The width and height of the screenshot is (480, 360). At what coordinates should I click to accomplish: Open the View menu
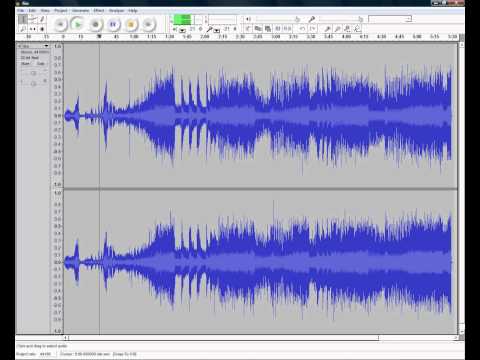[x=45, y=11]
